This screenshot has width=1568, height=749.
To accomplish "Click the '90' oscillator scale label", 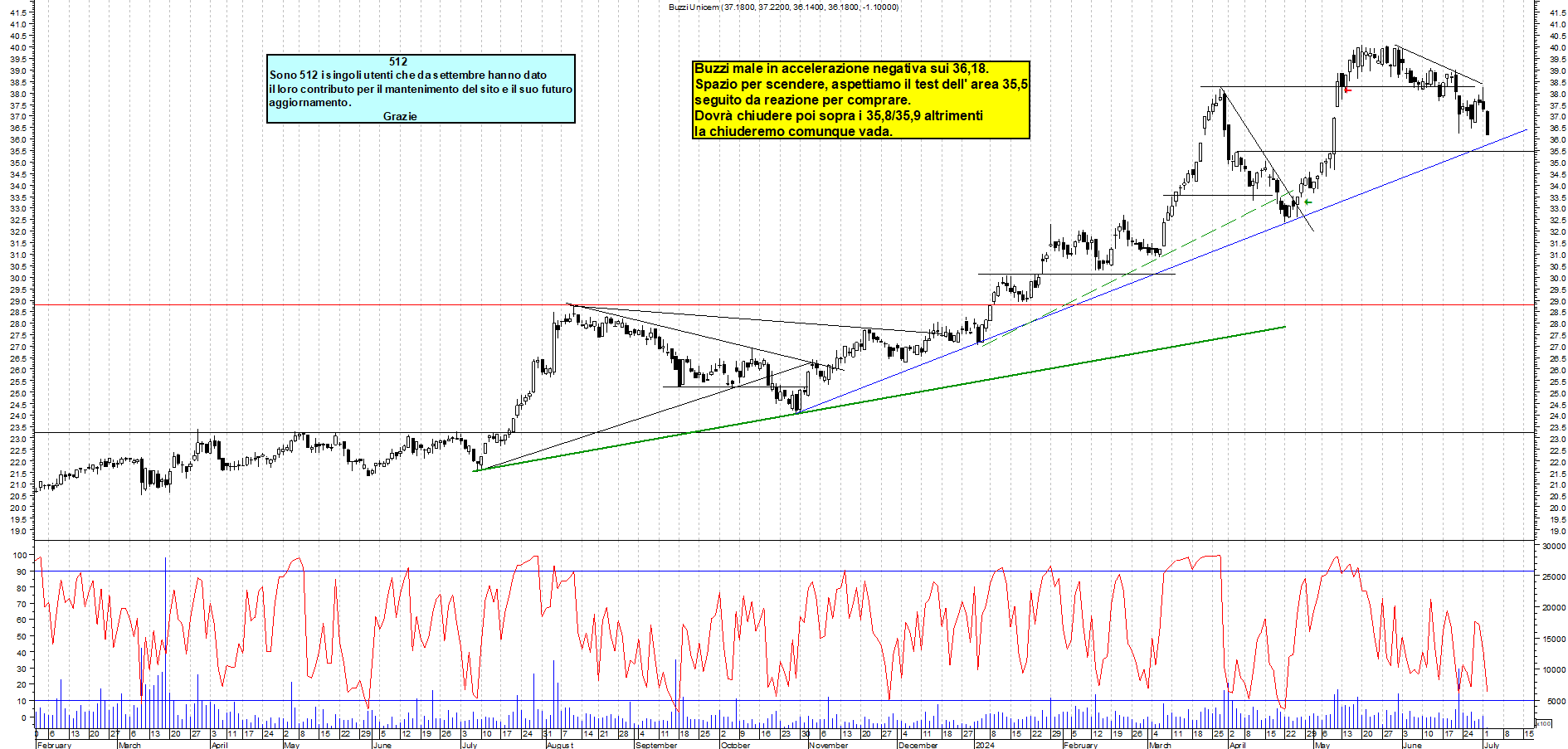I will pyautogui.click(x=22, y=571).
